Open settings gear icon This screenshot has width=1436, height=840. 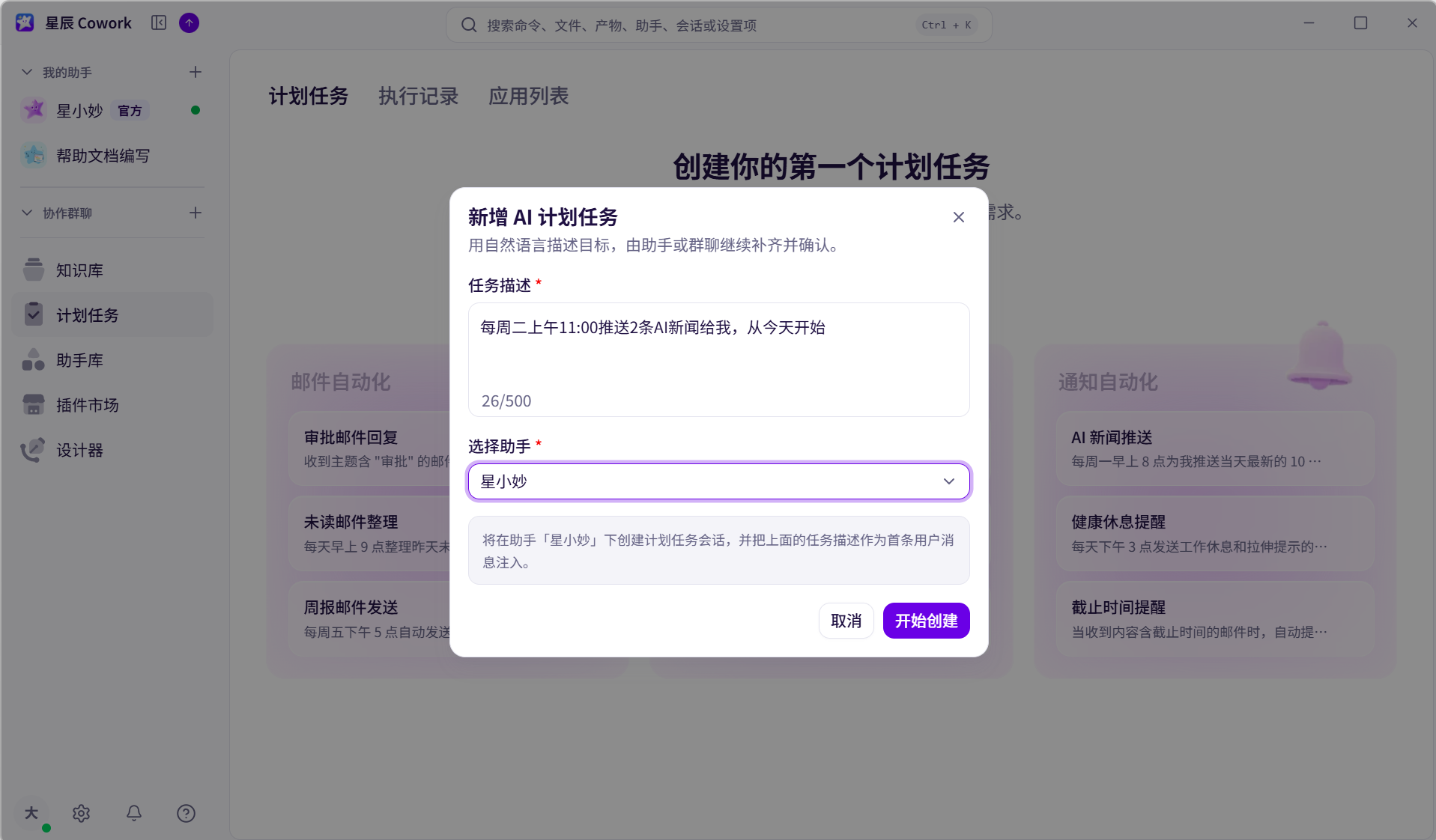82,813
